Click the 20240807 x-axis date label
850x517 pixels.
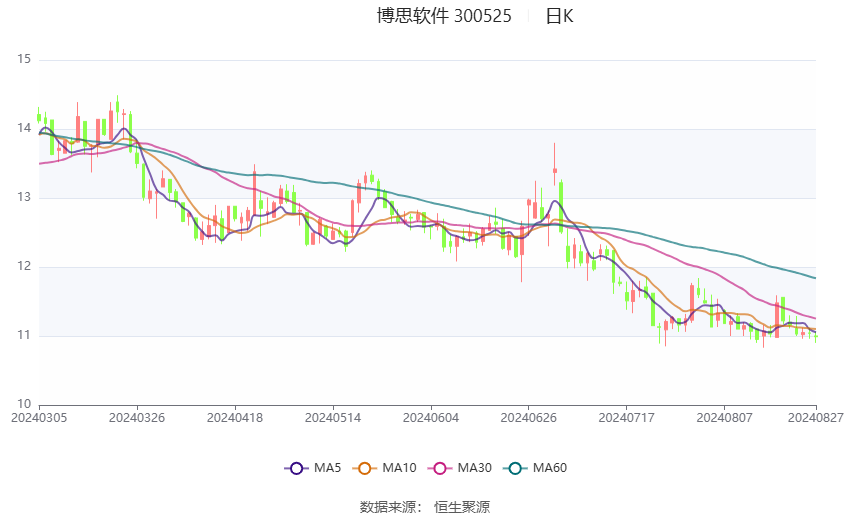725,418
